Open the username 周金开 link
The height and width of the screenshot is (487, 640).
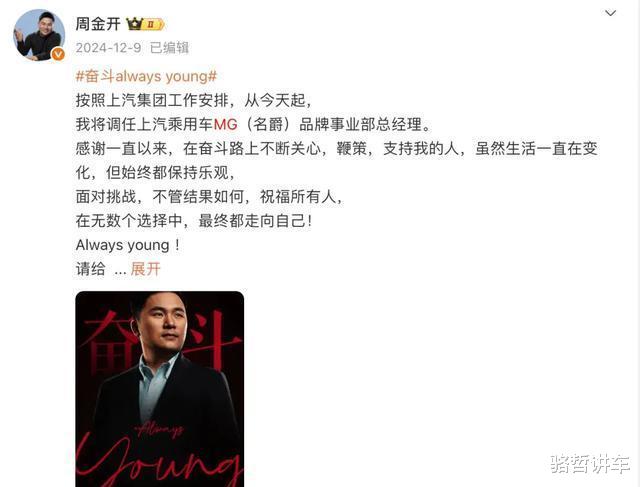(98, 24)
